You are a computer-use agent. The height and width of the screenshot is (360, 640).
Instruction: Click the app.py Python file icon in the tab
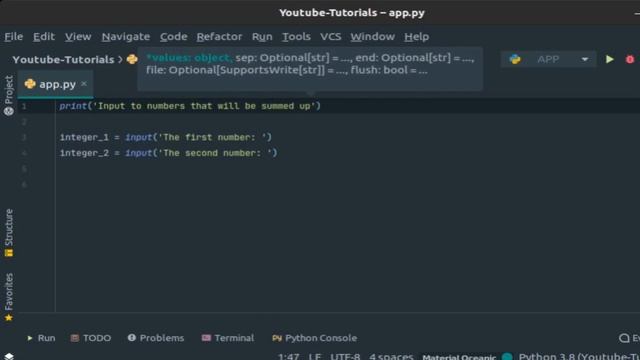coord(30,84)
